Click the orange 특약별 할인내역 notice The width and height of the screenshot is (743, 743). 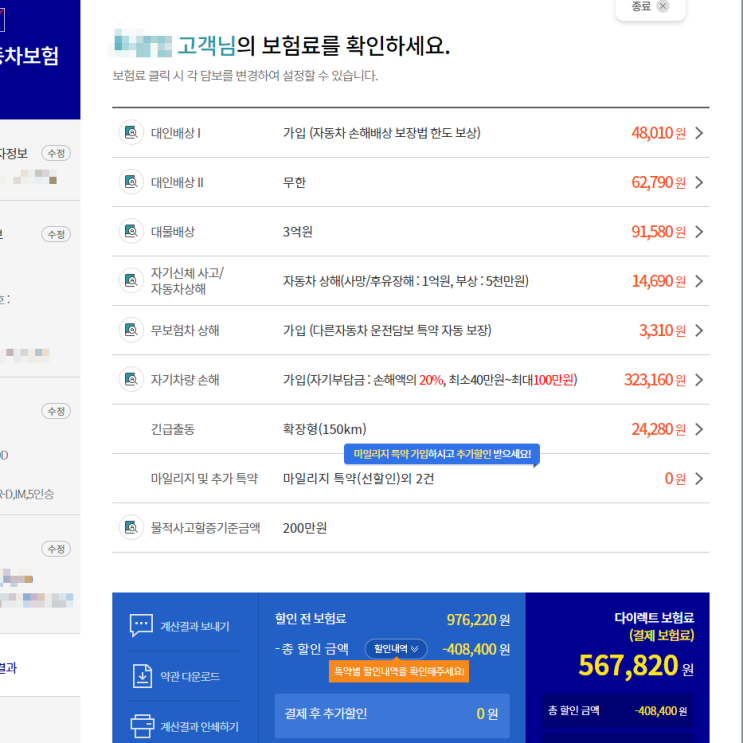point(399,671)
